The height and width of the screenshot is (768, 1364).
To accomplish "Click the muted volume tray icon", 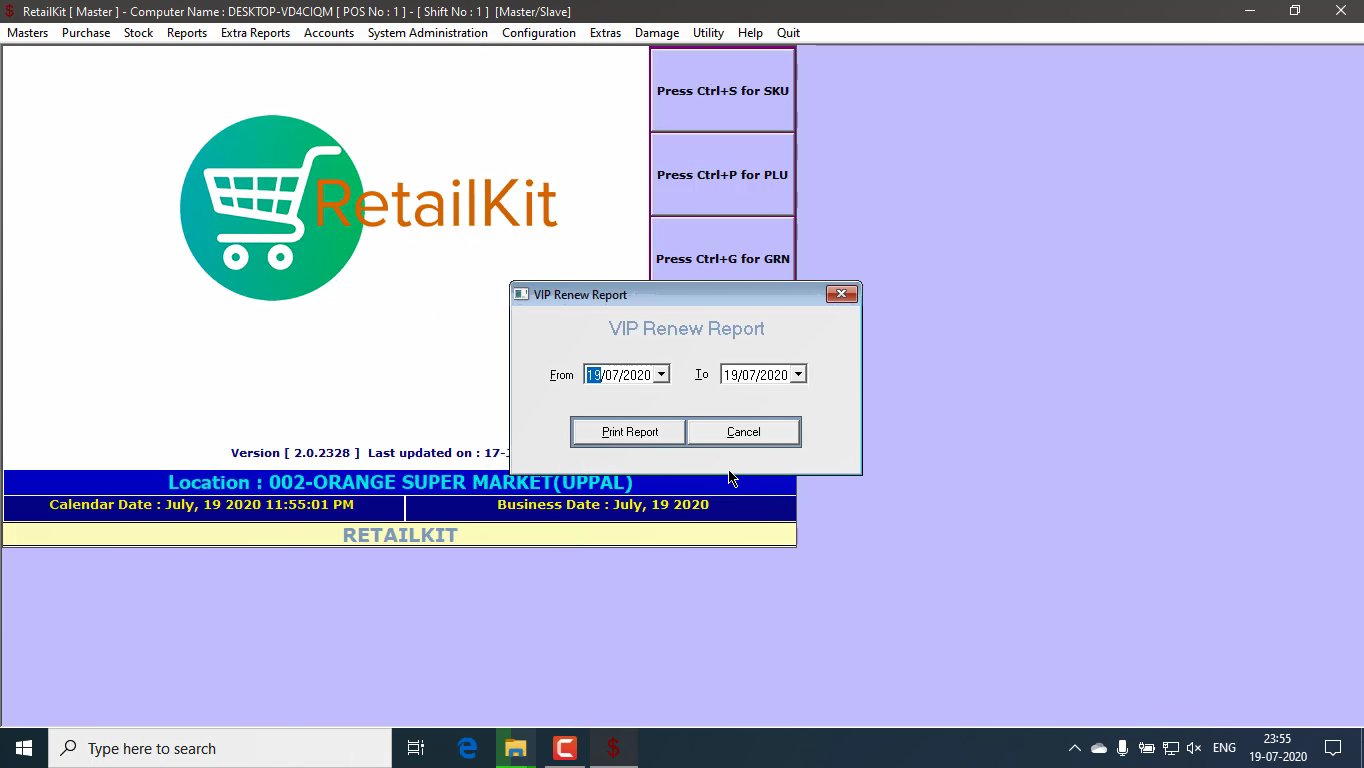I will (1194, 748).
